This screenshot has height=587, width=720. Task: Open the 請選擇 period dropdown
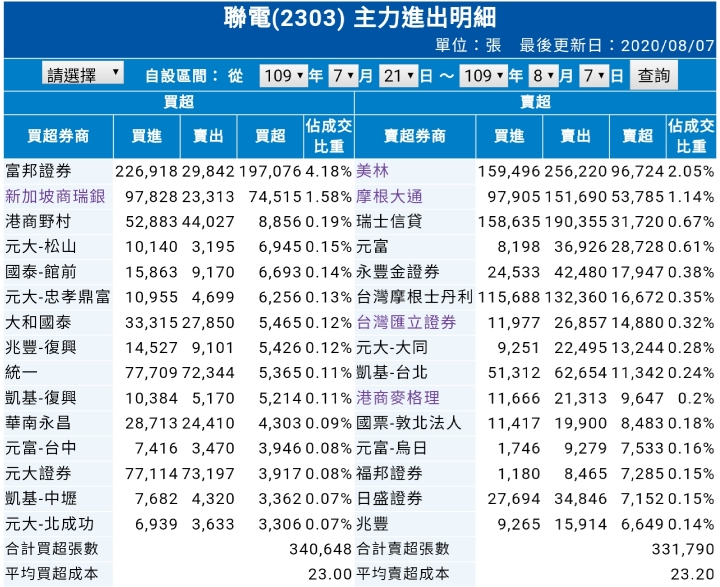pos(83,73)
